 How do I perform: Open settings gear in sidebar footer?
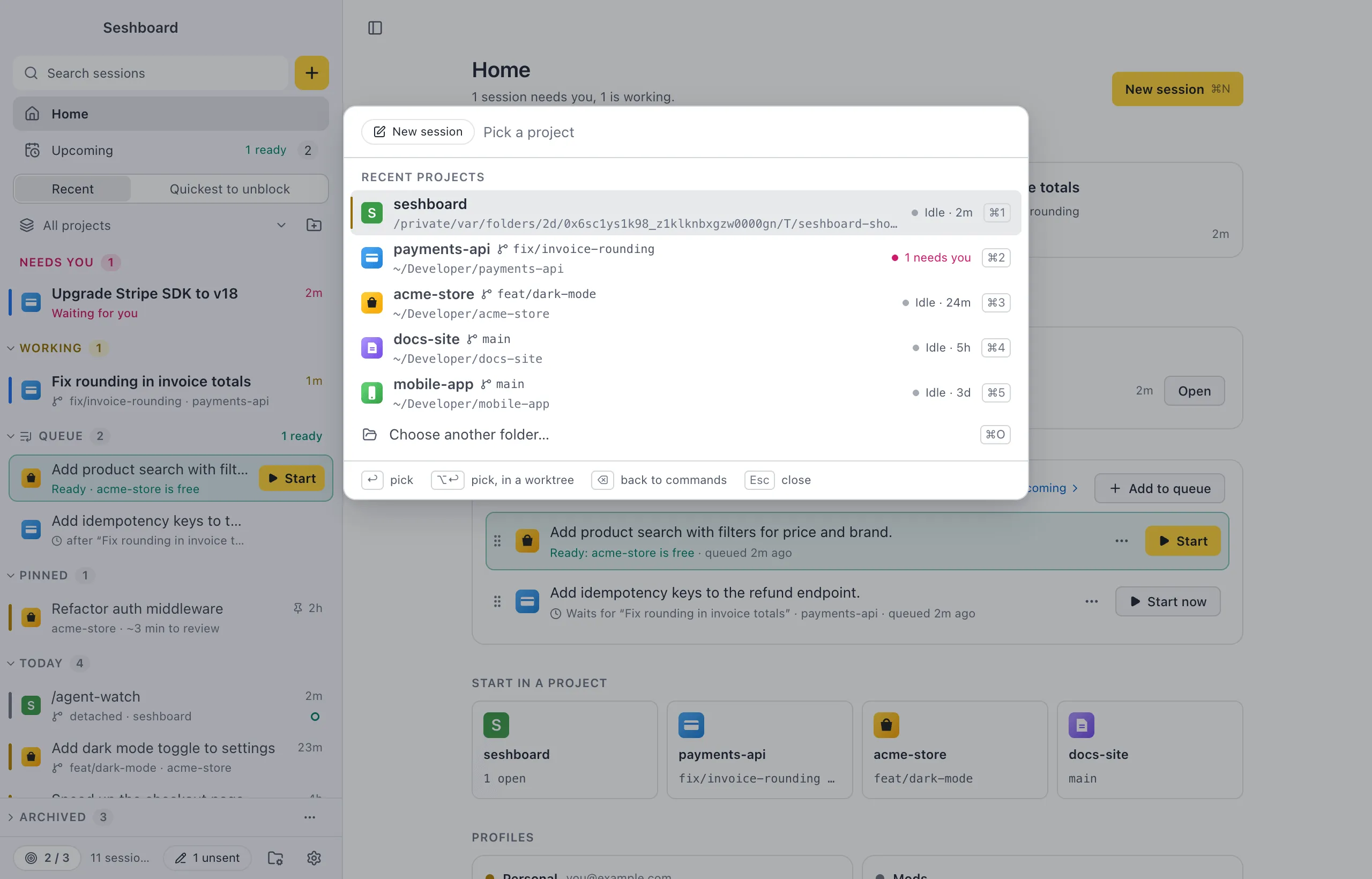(314, 858)
